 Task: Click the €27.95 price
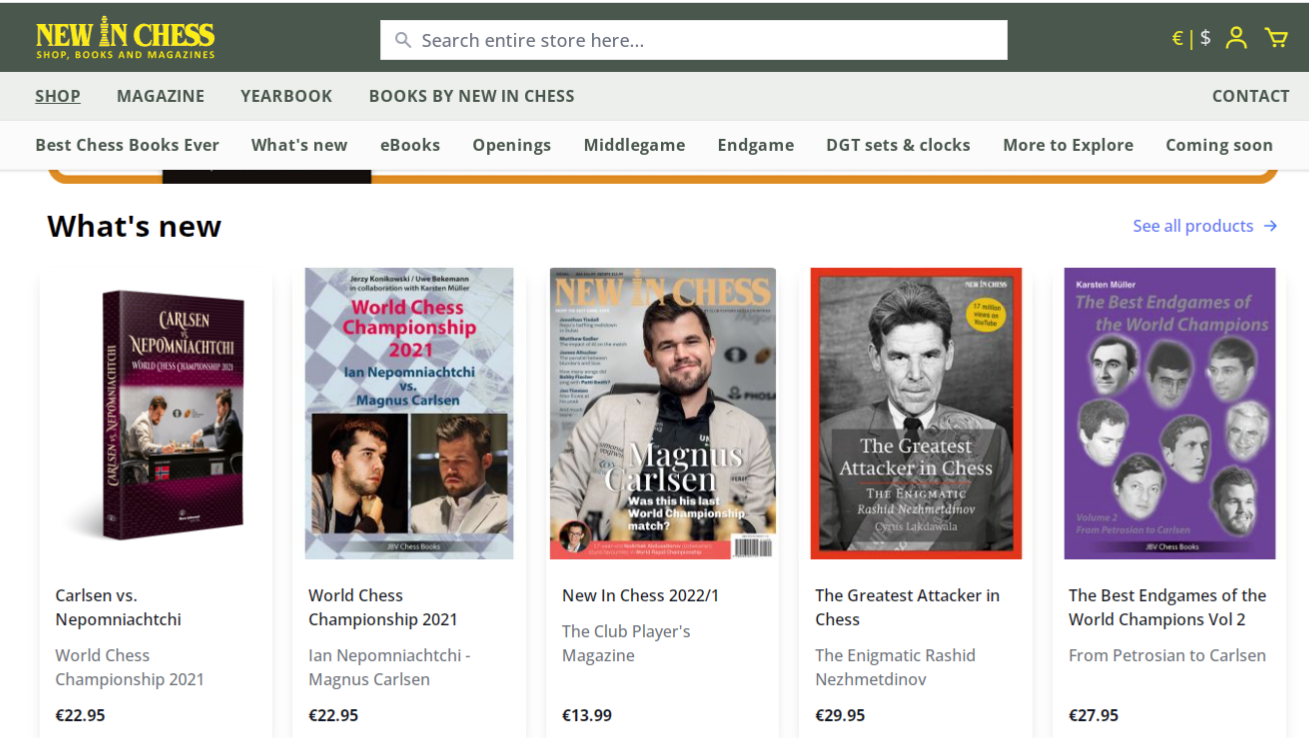[1093, 715]
